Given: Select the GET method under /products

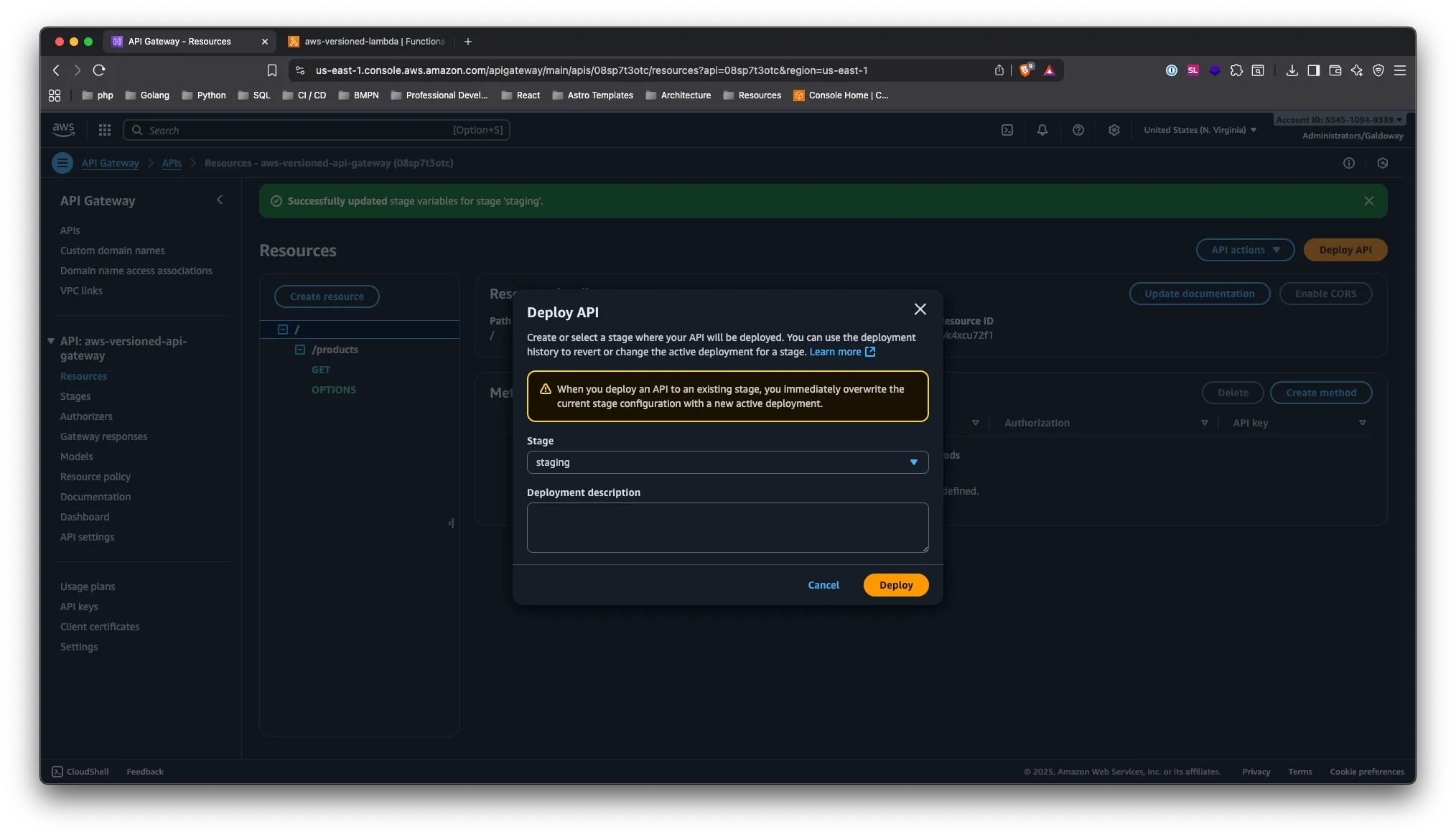Looking at the screenshot, I should coord(320,370).
